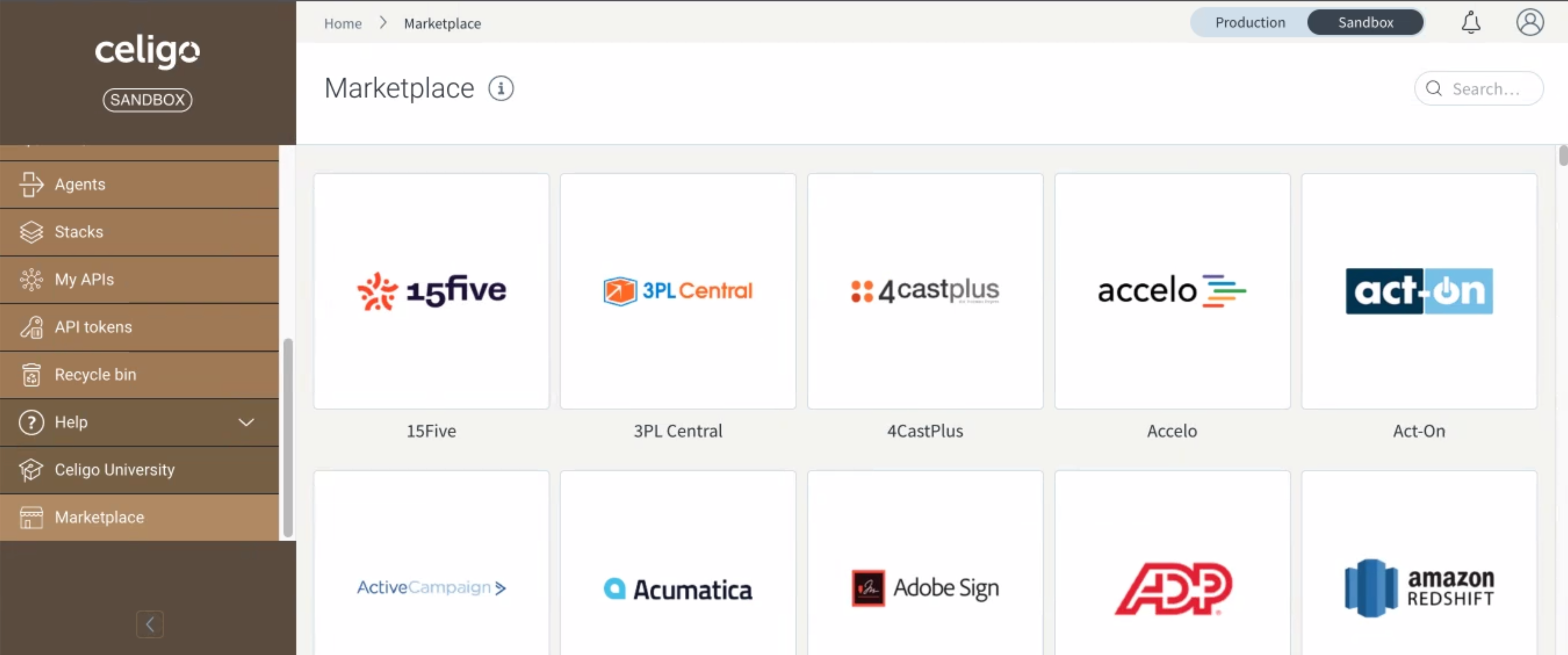Go to Home breadcrumb link
1568x655 pixels.
(x=343, y=24)
